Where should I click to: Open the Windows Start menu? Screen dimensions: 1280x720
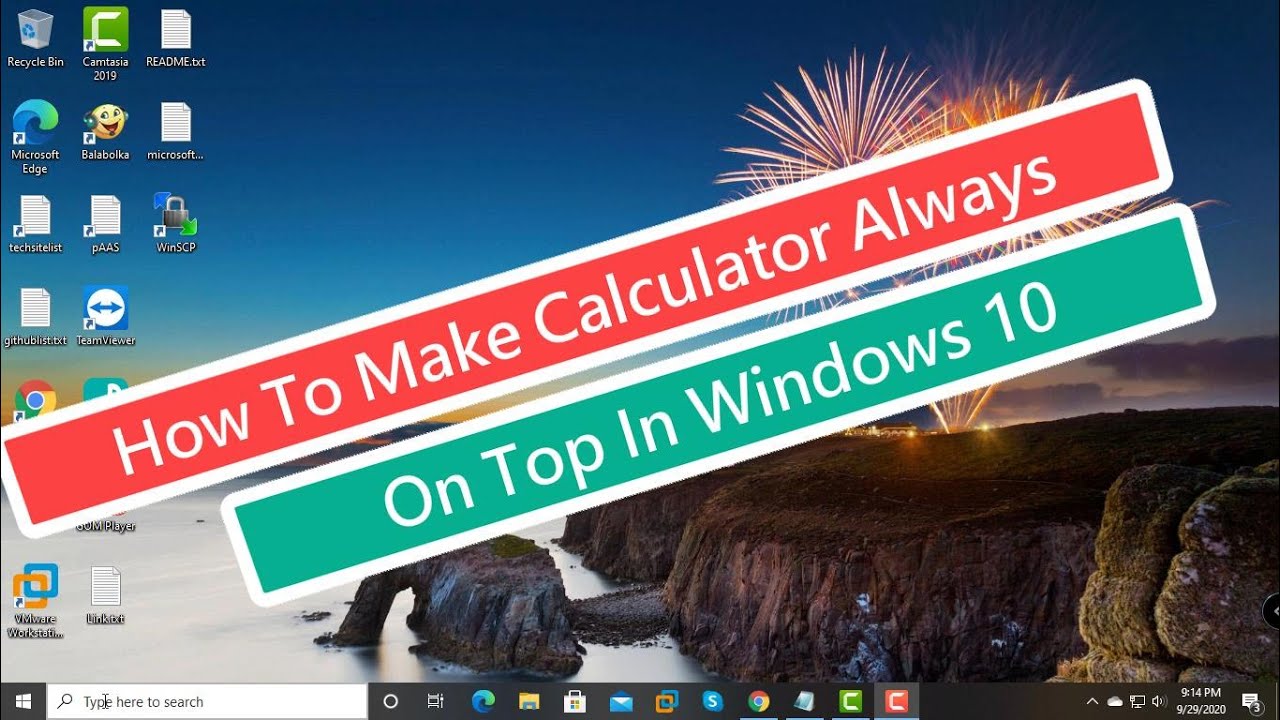point(23,701)
